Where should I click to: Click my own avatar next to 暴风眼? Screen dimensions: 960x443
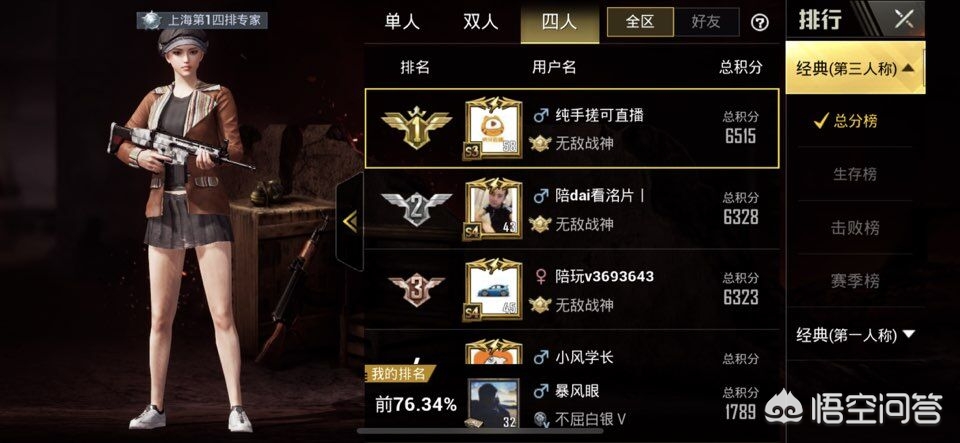[493, 403]
